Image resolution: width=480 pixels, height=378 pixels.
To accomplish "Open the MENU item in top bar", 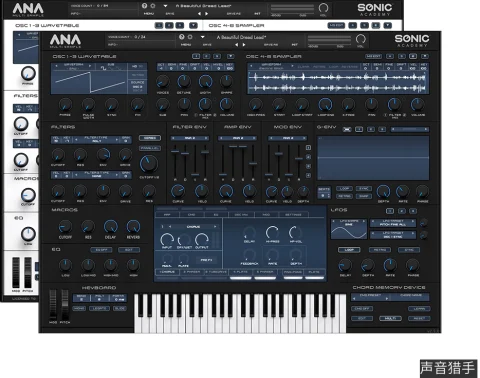I will [185, 45].
